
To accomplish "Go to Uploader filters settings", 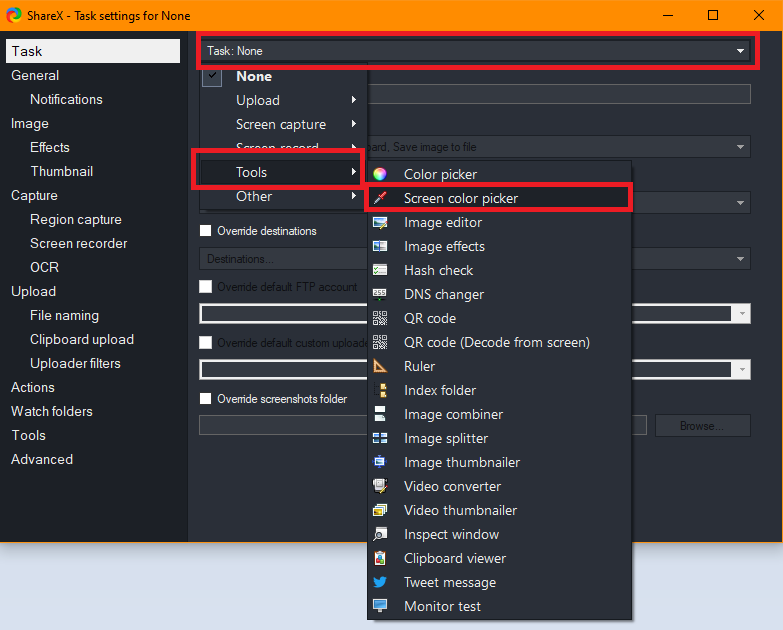I will click(75, 363).
